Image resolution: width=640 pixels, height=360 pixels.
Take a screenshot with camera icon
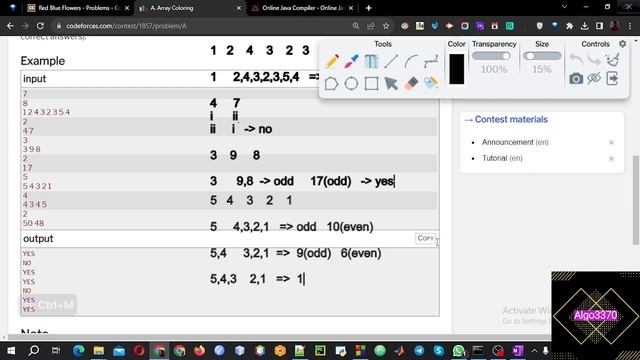tap(576, 78)
